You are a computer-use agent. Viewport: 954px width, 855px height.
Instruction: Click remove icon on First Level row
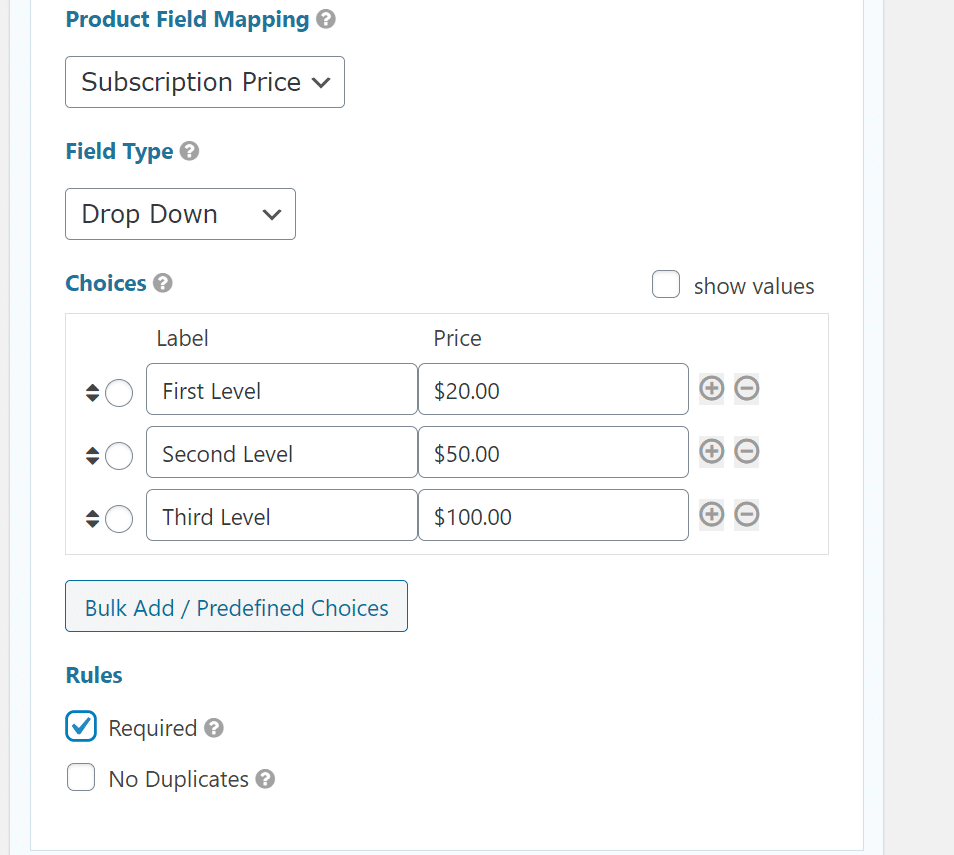click(747, 388)
